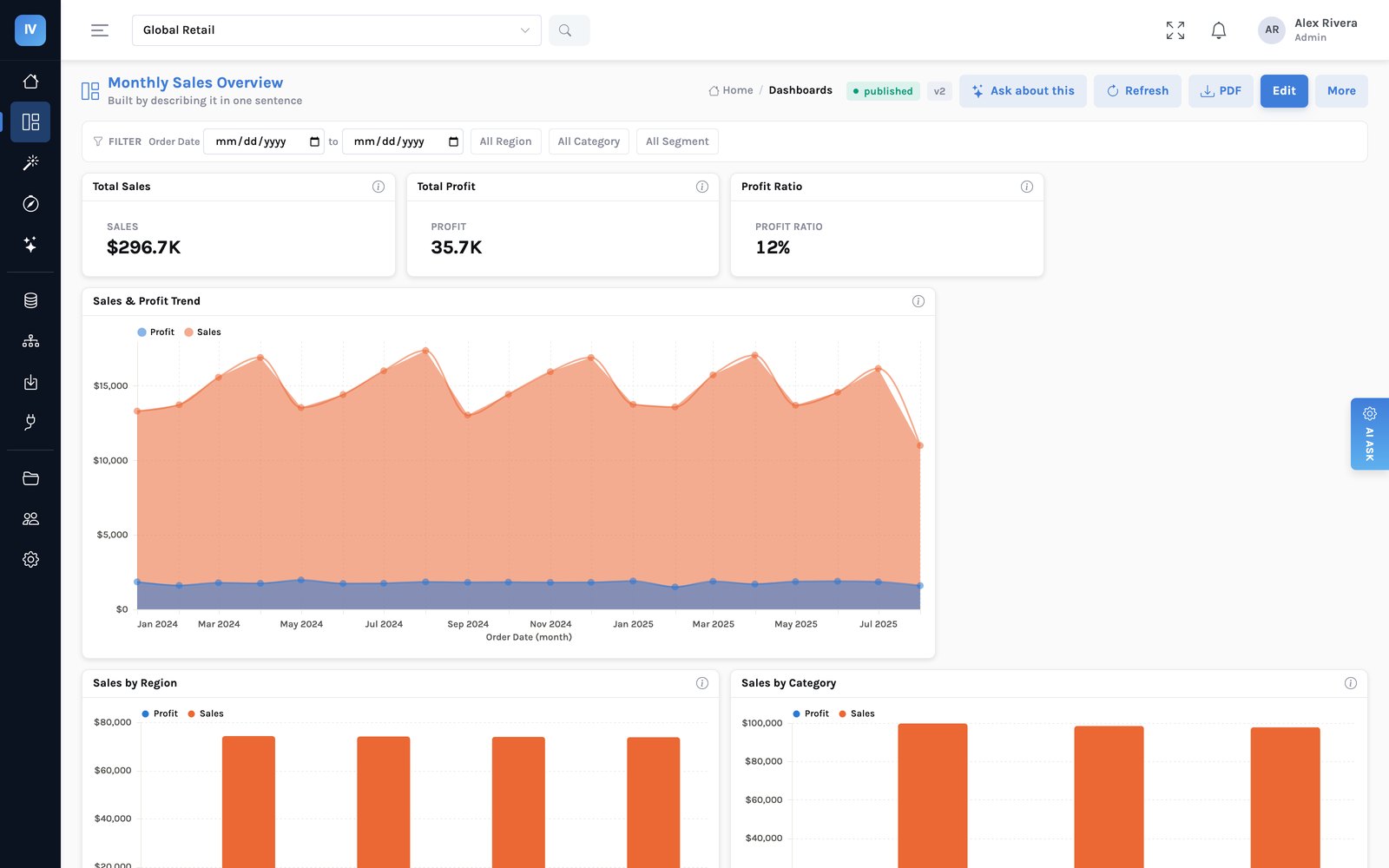Screen dimensions: 1389x868
Task: Open the users icon in sidebar
Action: coord(30,519)
